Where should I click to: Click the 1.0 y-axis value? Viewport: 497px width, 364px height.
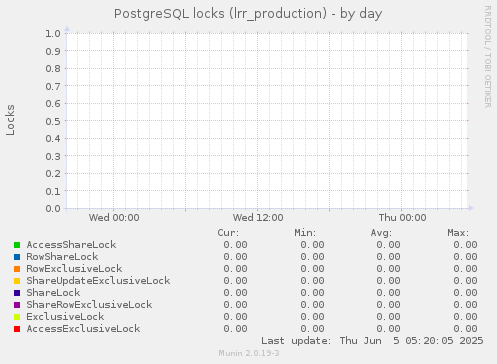tap(53, 33)
